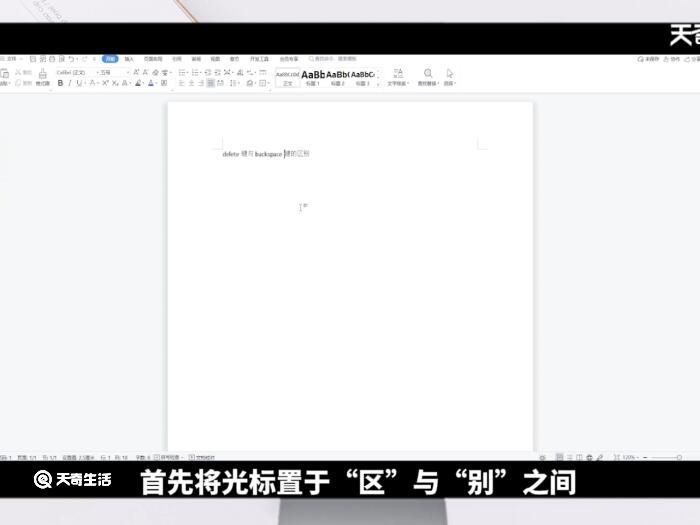Click the font color A icon
Viewport: 700px width, 525px height.
(x=151, y=83)
